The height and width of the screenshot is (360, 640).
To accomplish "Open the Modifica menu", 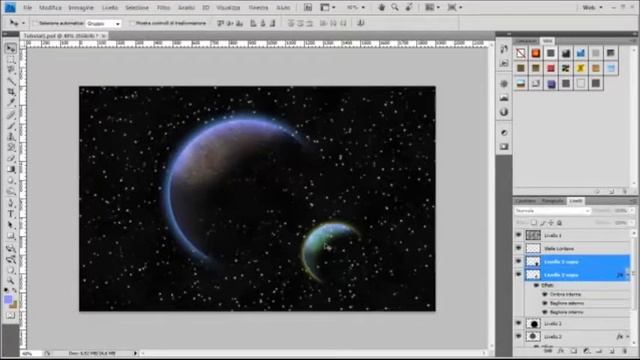I will (x=50, y=8).
